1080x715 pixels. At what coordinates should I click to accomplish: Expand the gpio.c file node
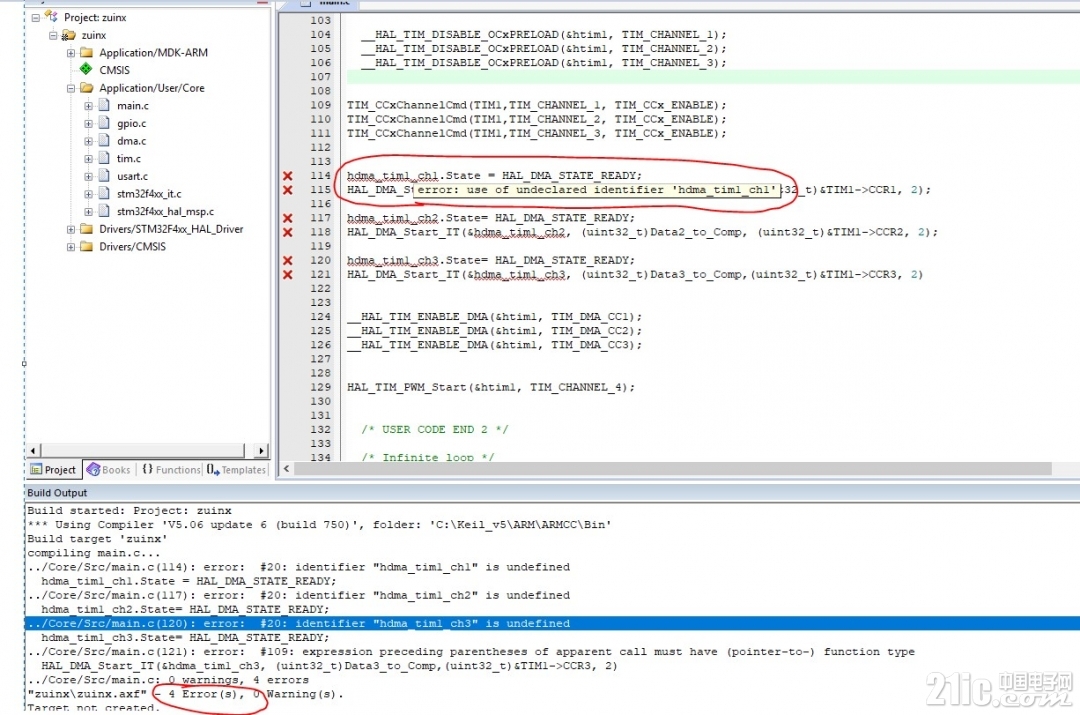click(x=88, y=124)
